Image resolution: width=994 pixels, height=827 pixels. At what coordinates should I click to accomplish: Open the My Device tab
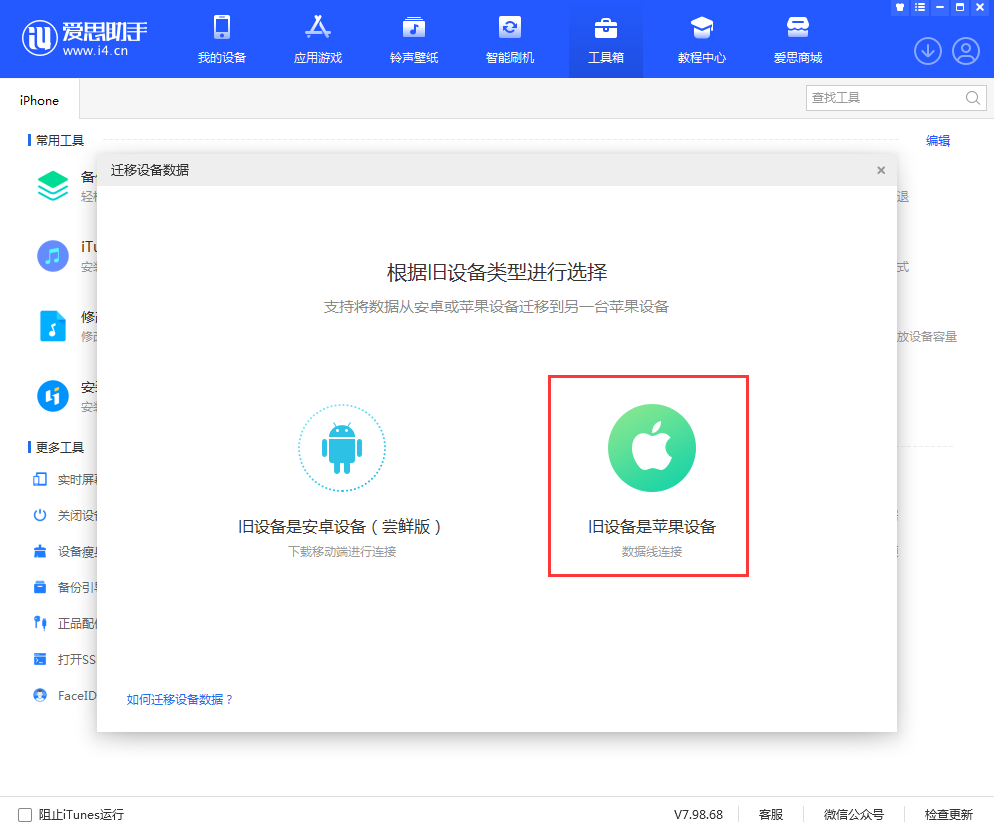click(x=222, y=40)
